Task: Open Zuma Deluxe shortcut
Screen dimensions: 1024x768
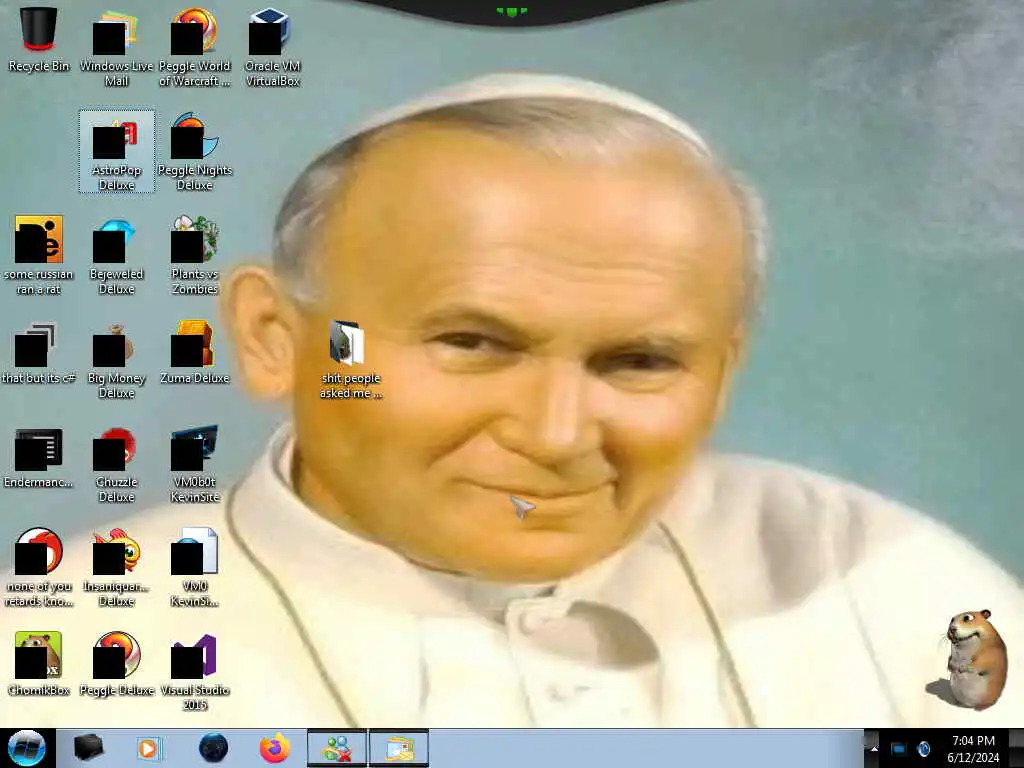Action: coord(195,353)
